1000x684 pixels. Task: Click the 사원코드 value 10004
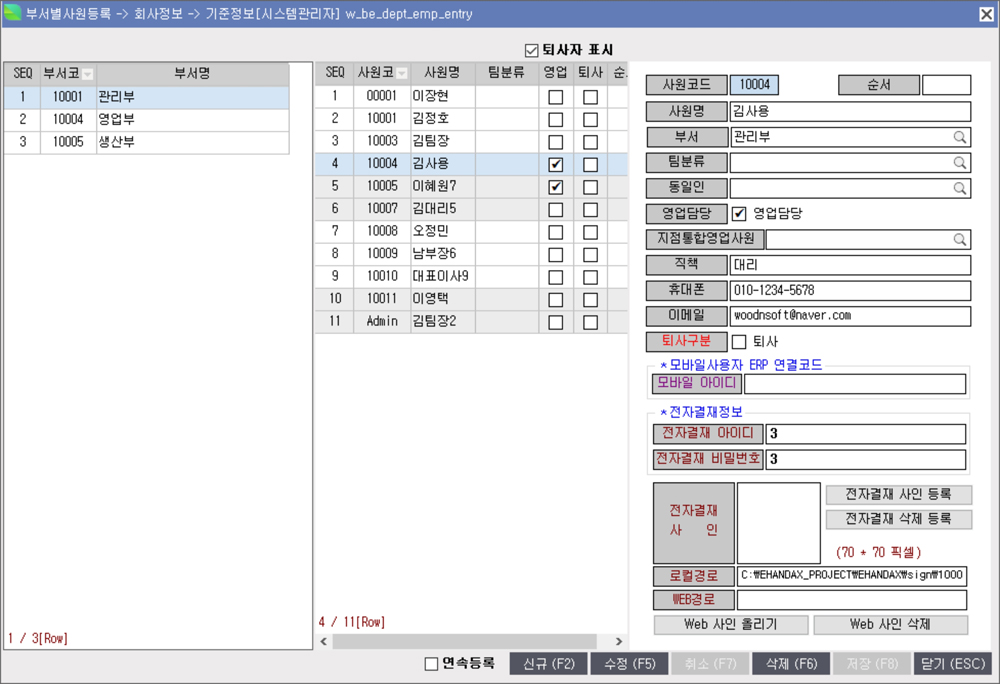(x=754, y=85)
